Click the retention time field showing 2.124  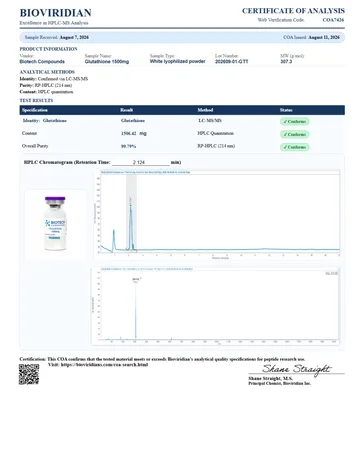coord(141,162)
